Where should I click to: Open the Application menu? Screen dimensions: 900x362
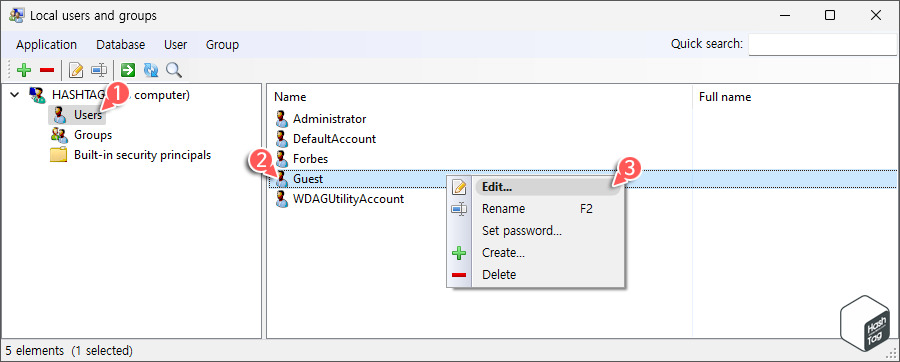[x=46, y=45]
